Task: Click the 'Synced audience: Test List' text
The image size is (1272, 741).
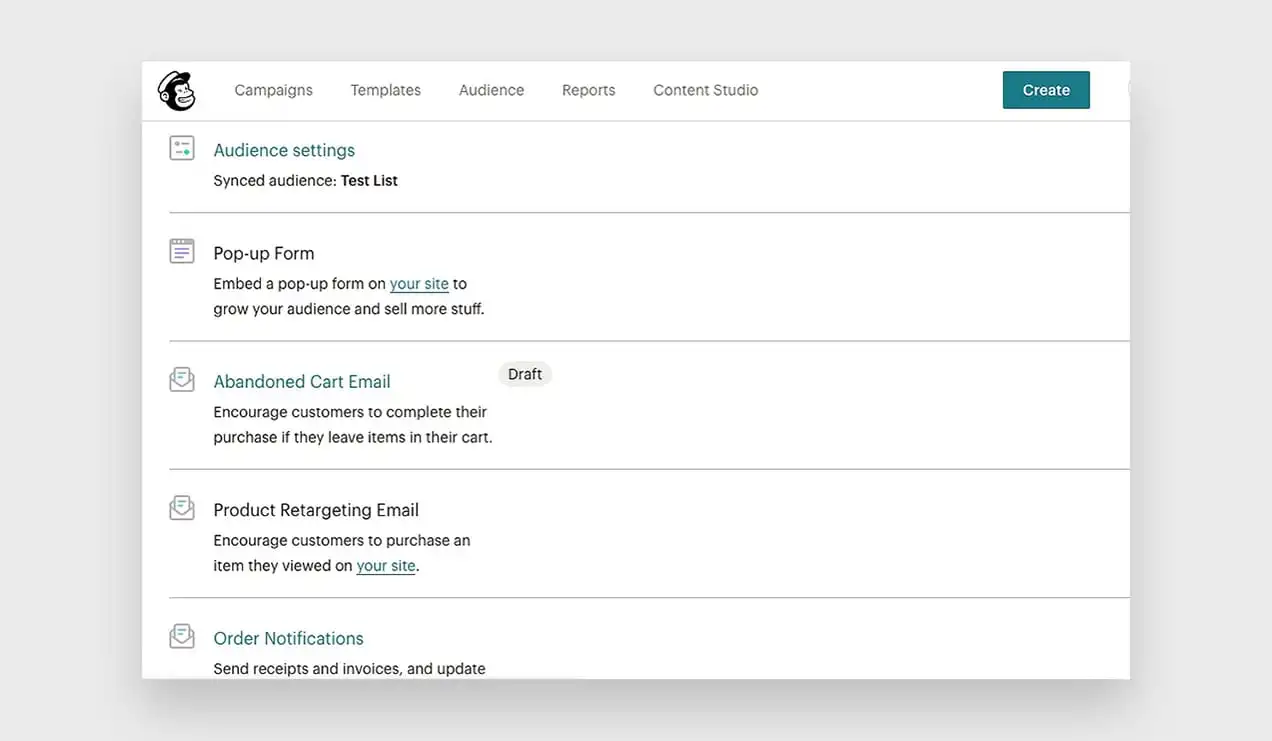Action: [x=305, y=181]
